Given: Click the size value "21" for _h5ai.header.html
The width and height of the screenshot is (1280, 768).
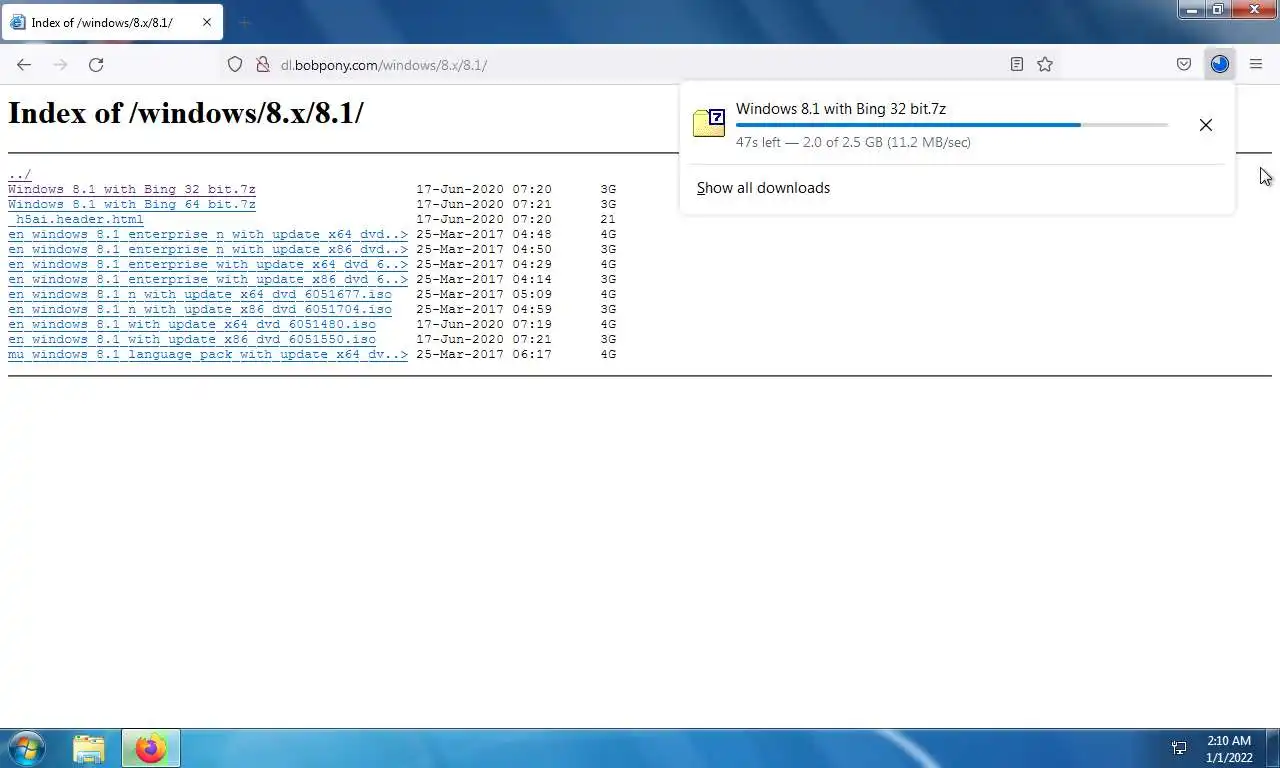Looking at the screenshot, I should point(608,219).
